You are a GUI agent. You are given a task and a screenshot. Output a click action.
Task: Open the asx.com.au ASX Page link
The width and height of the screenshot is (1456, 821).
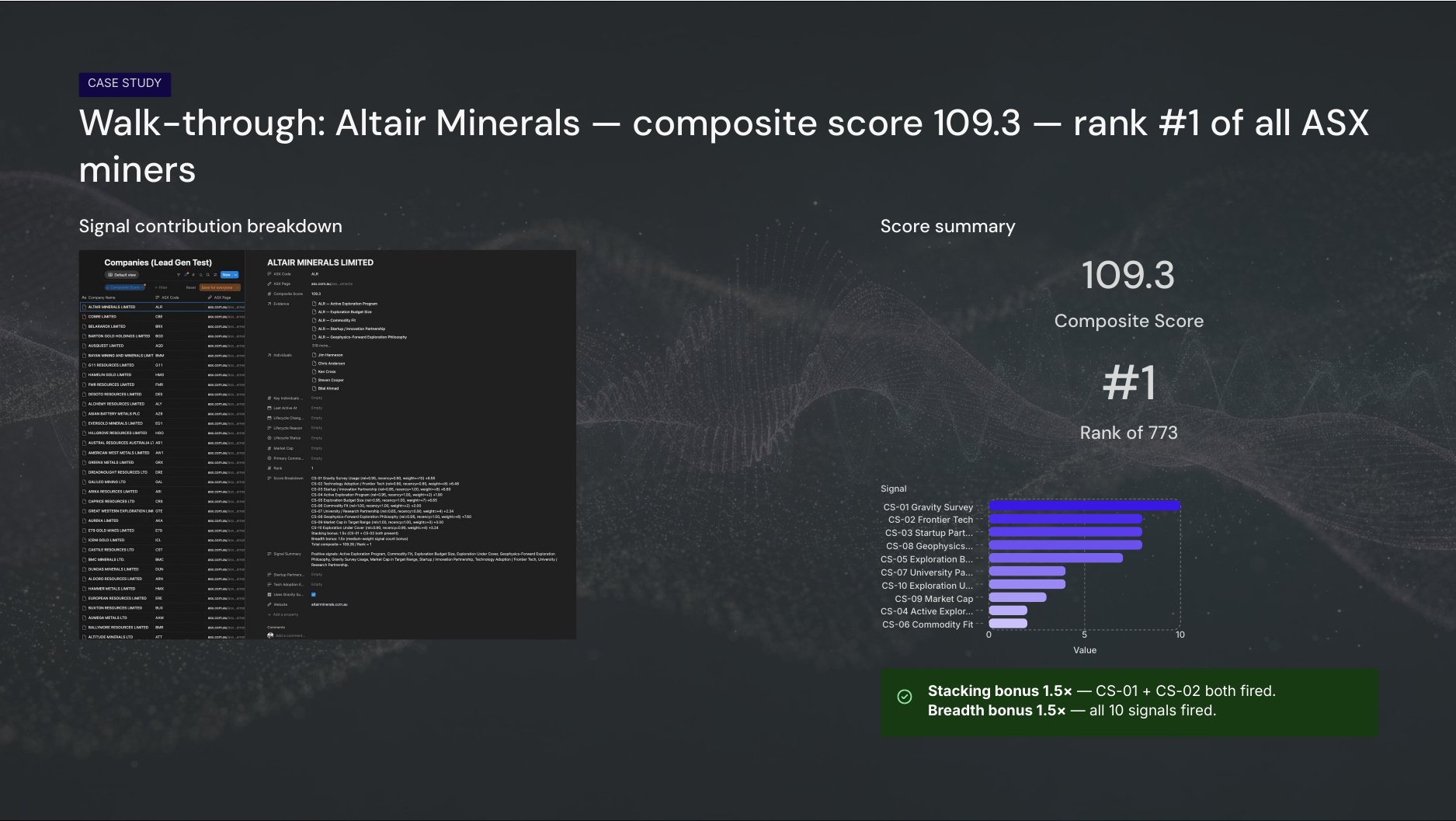click(332, 284)
